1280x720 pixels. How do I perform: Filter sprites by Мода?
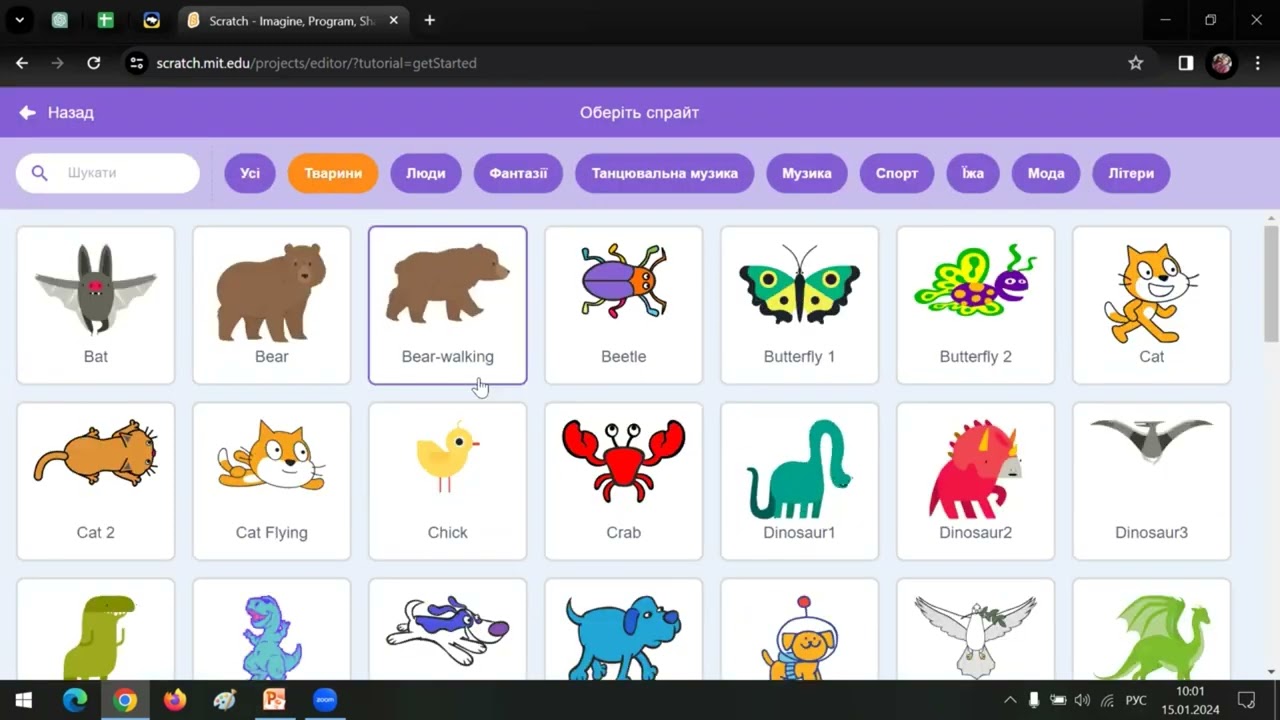[1046, 173]
